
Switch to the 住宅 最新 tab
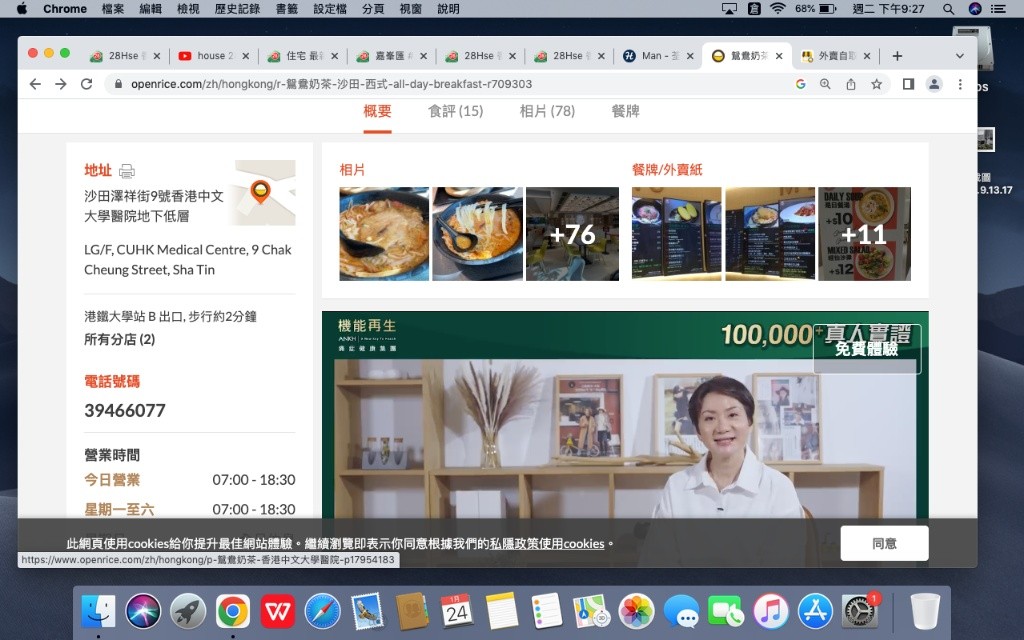[x=303, y=56]
